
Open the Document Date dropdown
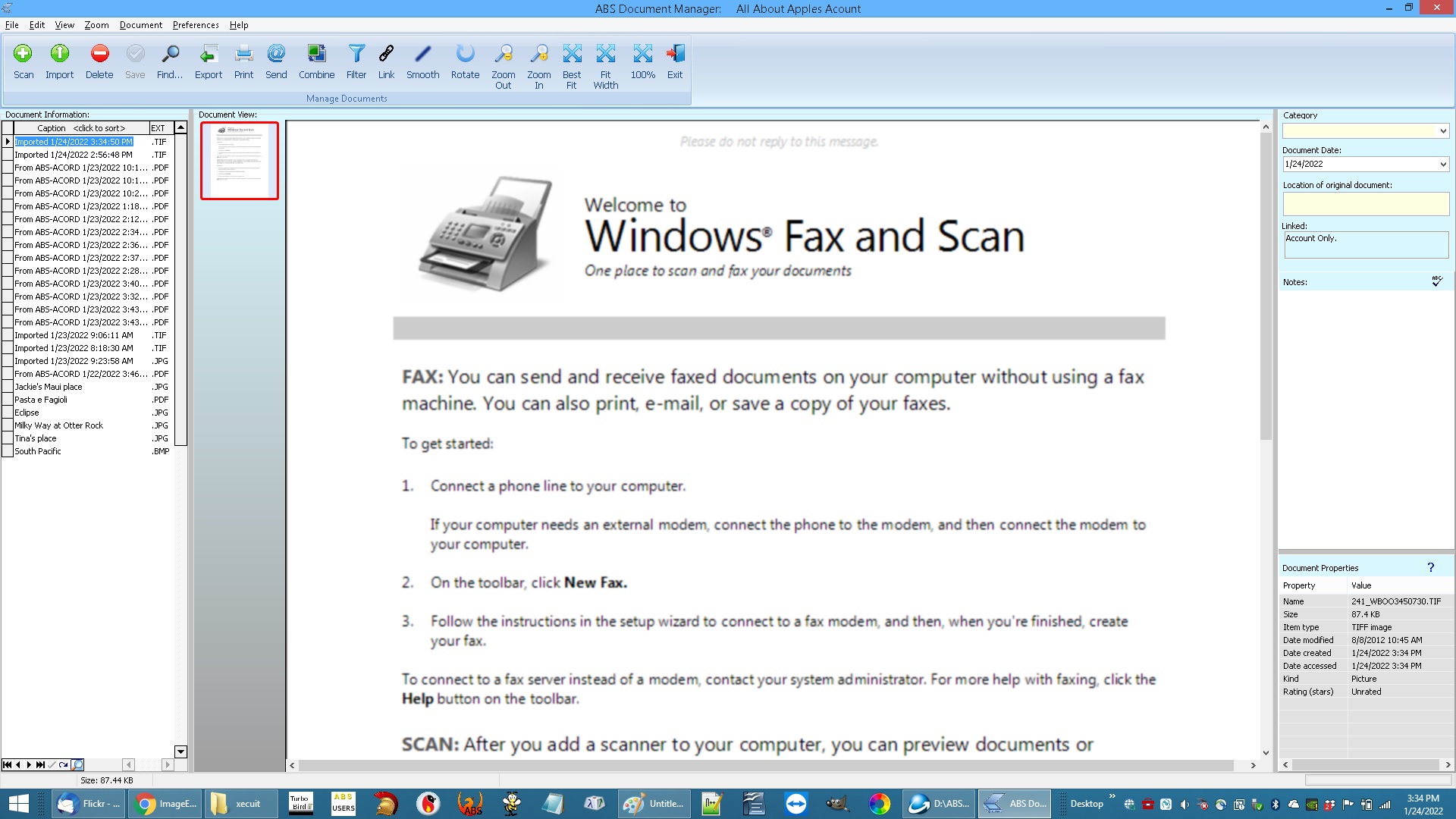click(1442, 164)
